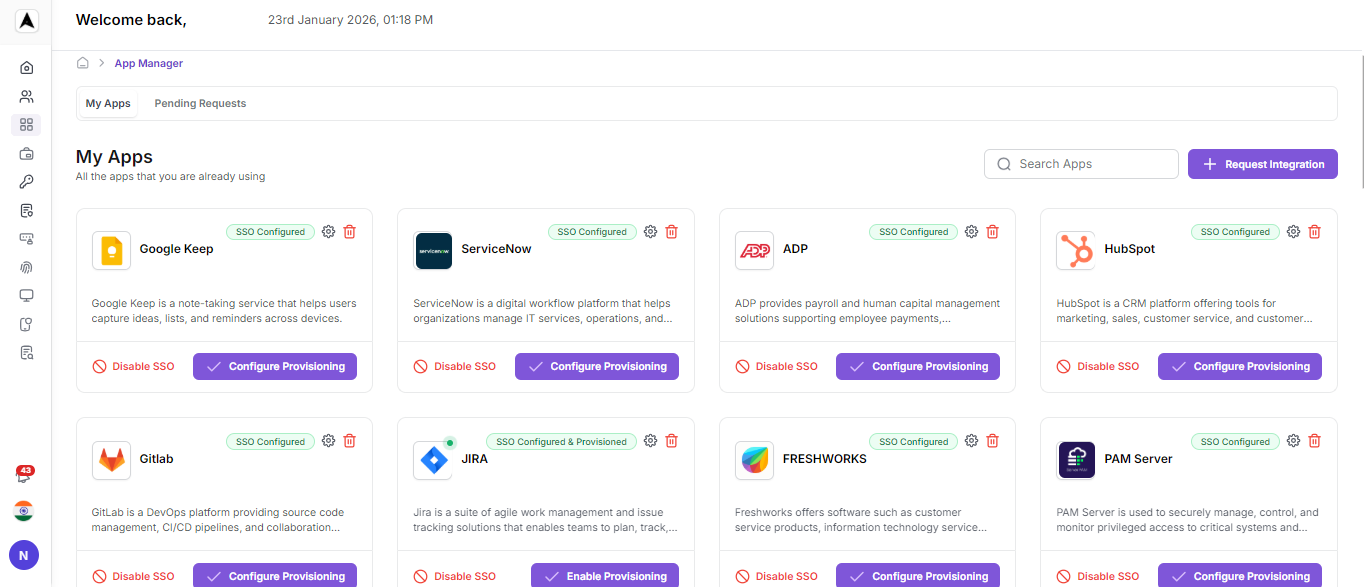Disable SSO for Google Keep
This screenshot has width=1364, height=587.
coord(134,367)
